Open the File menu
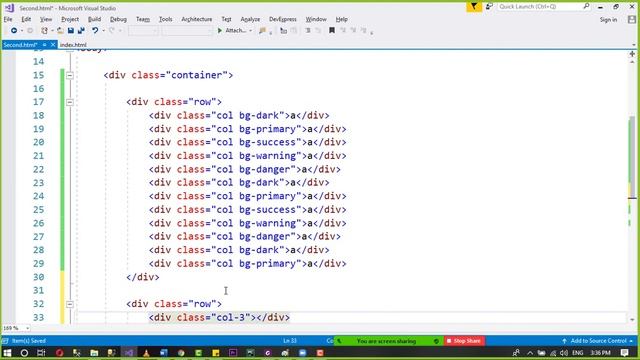This screenshot has width=640, height=360. 8,19
